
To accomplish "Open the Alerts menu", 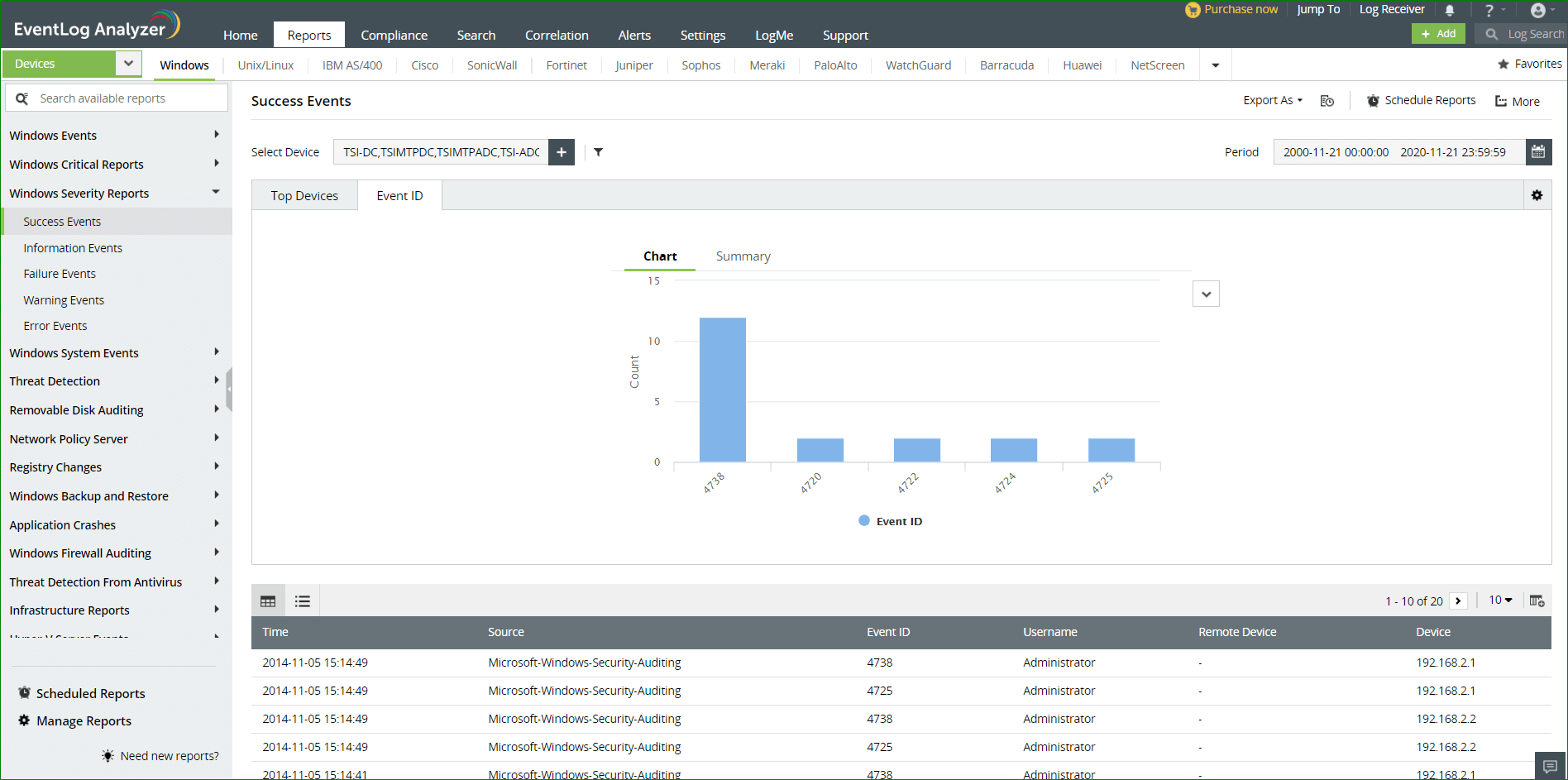I will (634, 35).
